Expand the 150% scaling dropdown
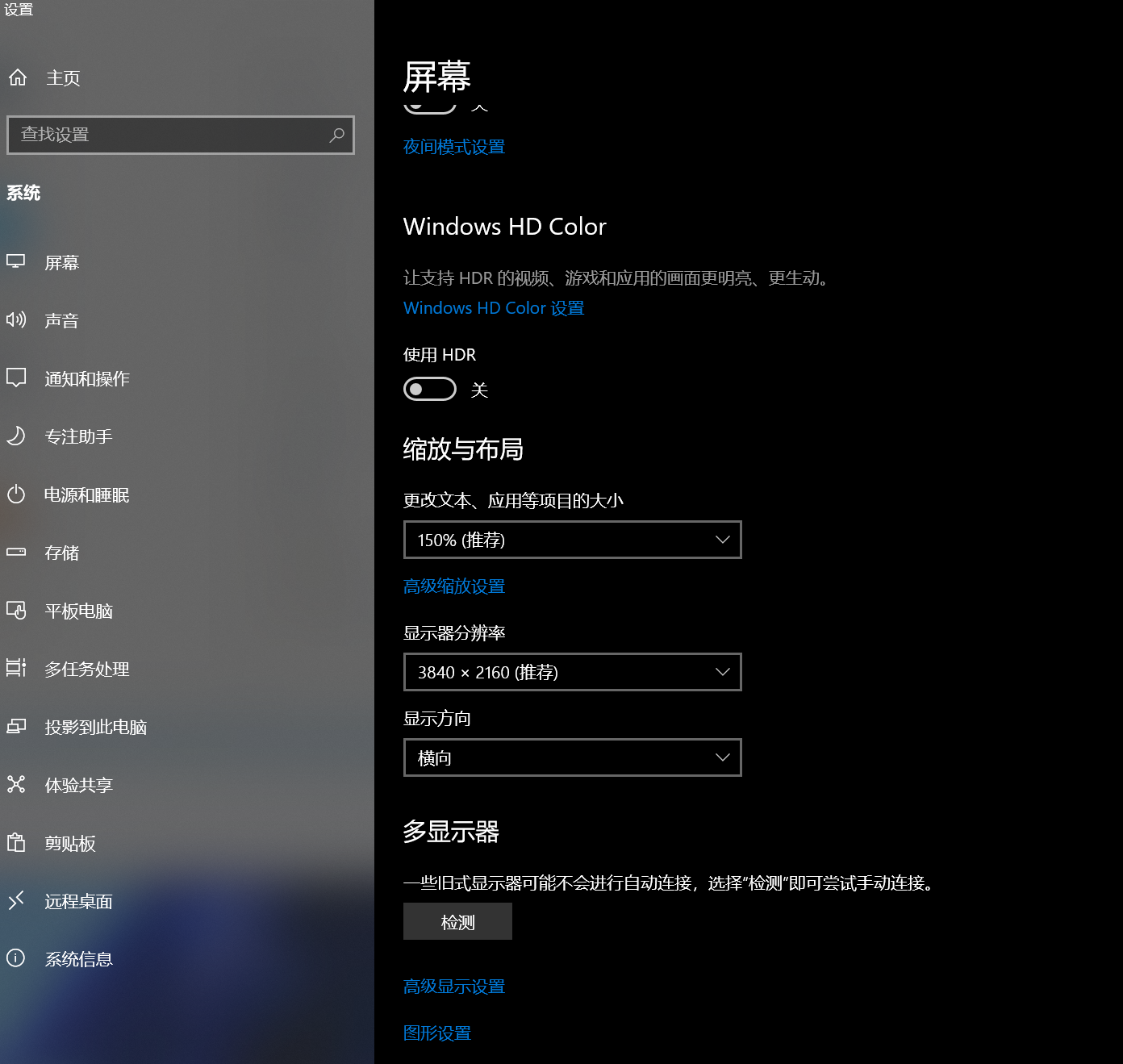This screenshot has height=1064, width=1123. click(572, 540)
